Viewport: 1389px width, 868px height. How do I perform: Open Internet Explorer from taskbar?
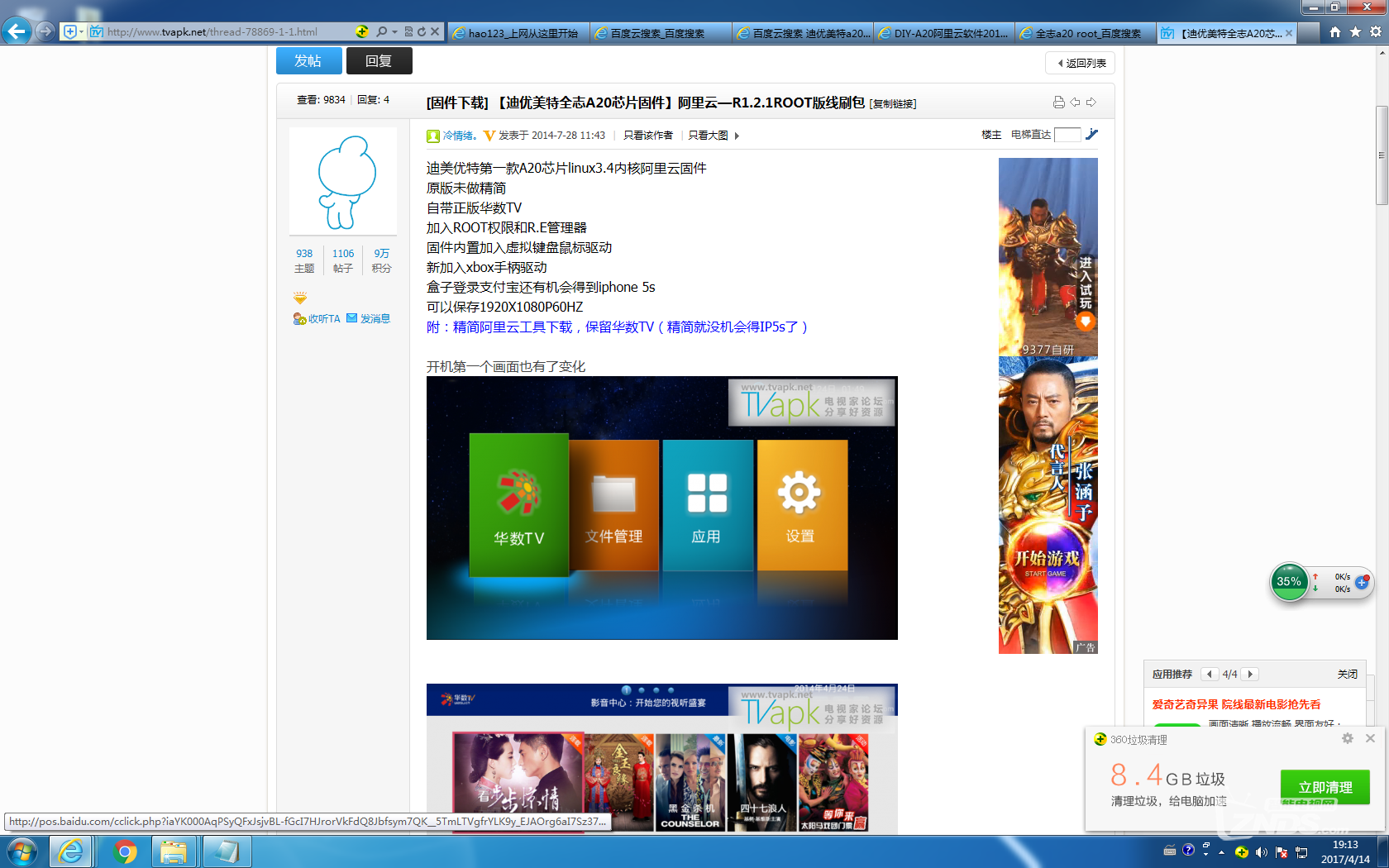[71, 852]
